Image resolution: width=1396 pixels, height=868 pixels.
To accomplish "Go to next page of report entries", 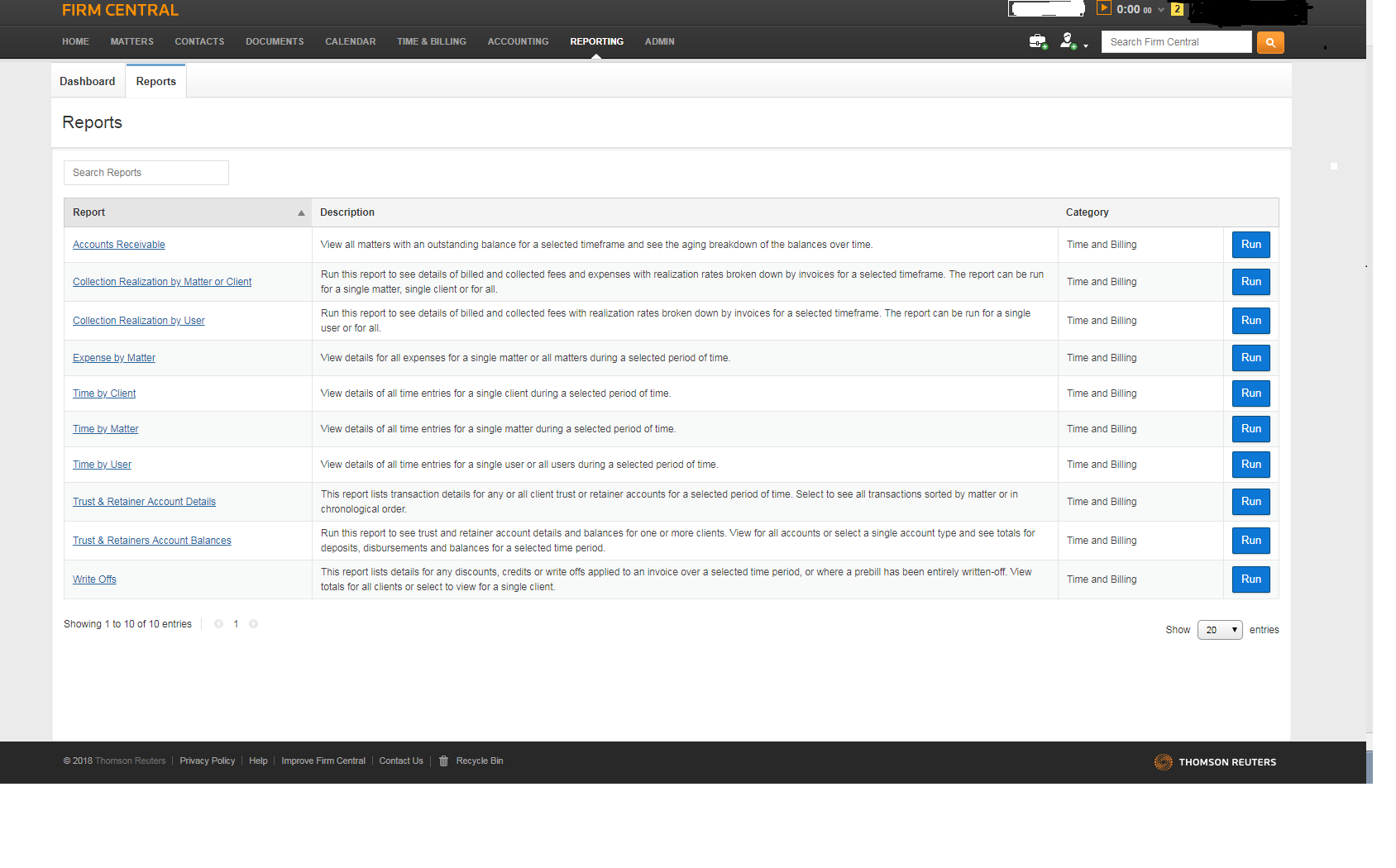I will [253, 624].
